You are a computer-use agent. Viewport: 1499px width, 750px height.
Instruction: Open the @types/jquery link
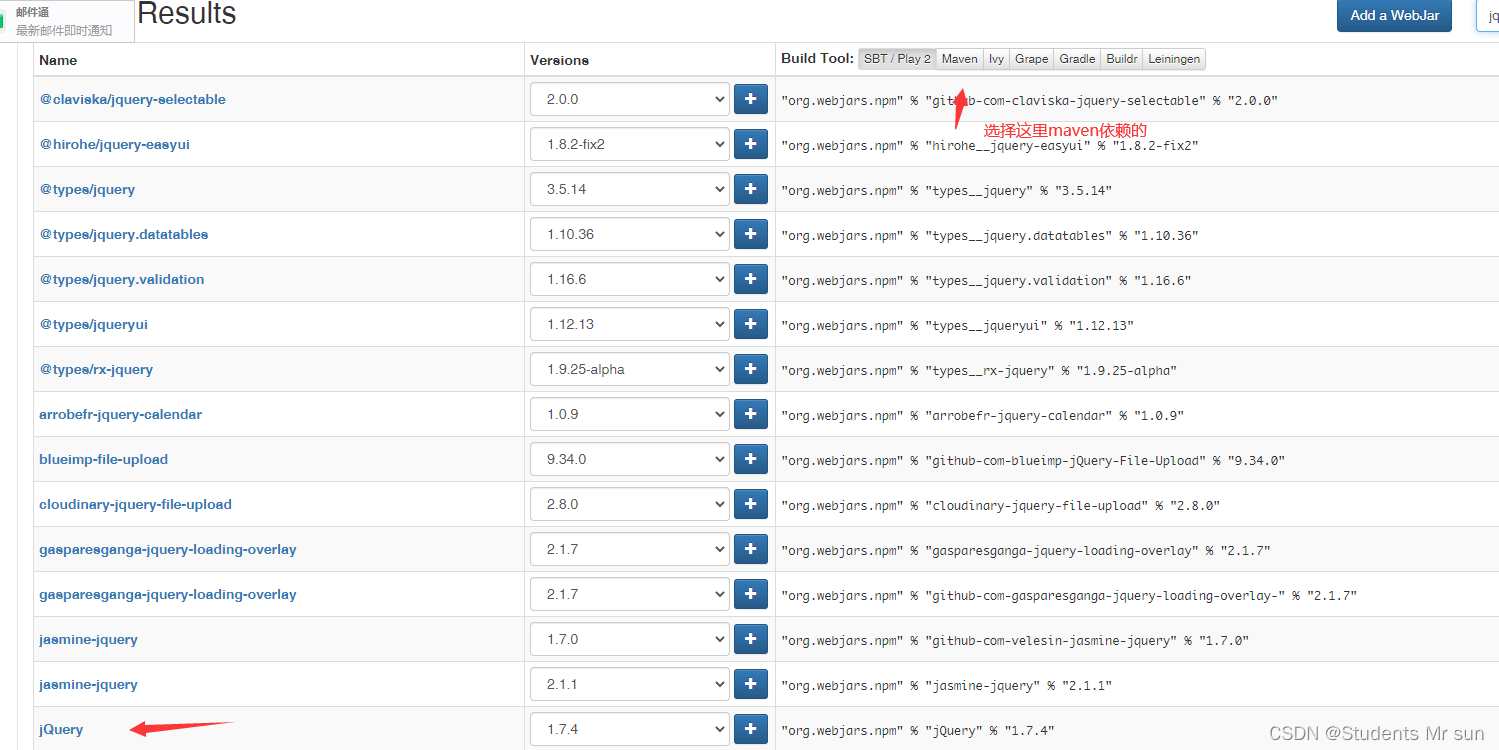click(87, 189)
